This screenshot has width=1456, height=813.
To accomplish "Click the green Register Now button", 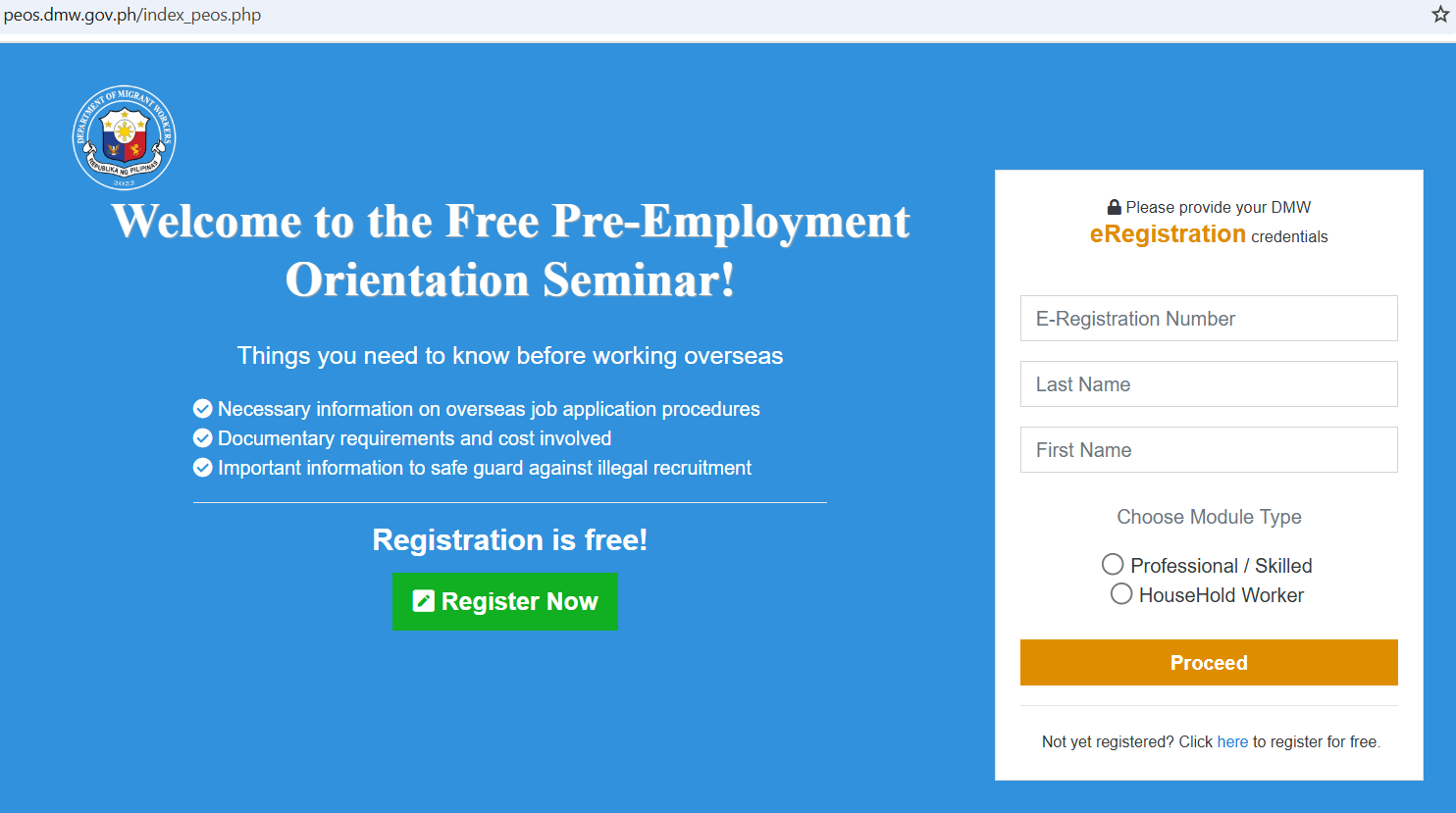I will (505, 601).
